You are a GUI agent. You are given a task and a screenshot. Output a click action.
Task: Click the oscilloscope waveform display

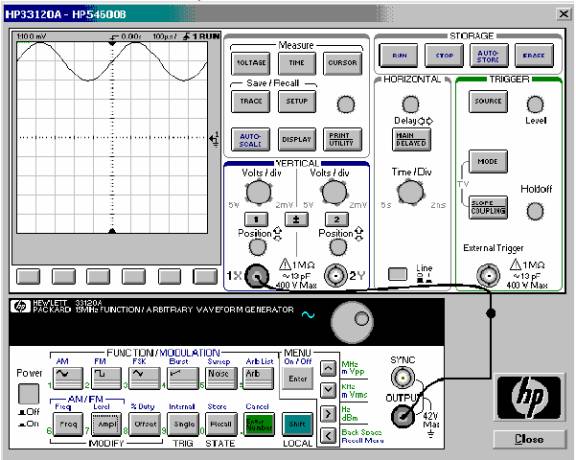click(x=112, y=138)
